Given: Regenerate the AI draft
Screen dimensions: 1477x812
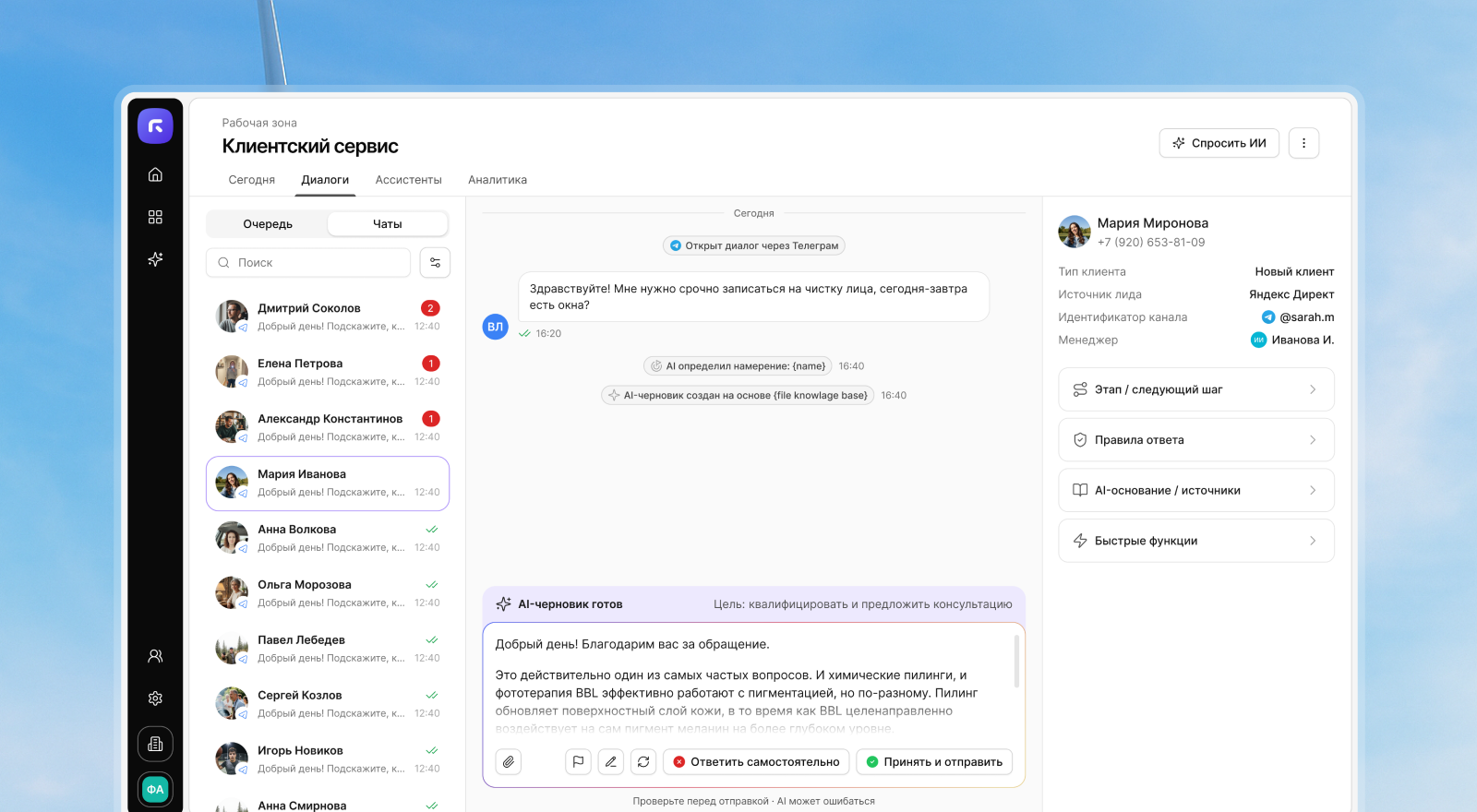Looking at the screenshot, I should (x=643, y=762).
